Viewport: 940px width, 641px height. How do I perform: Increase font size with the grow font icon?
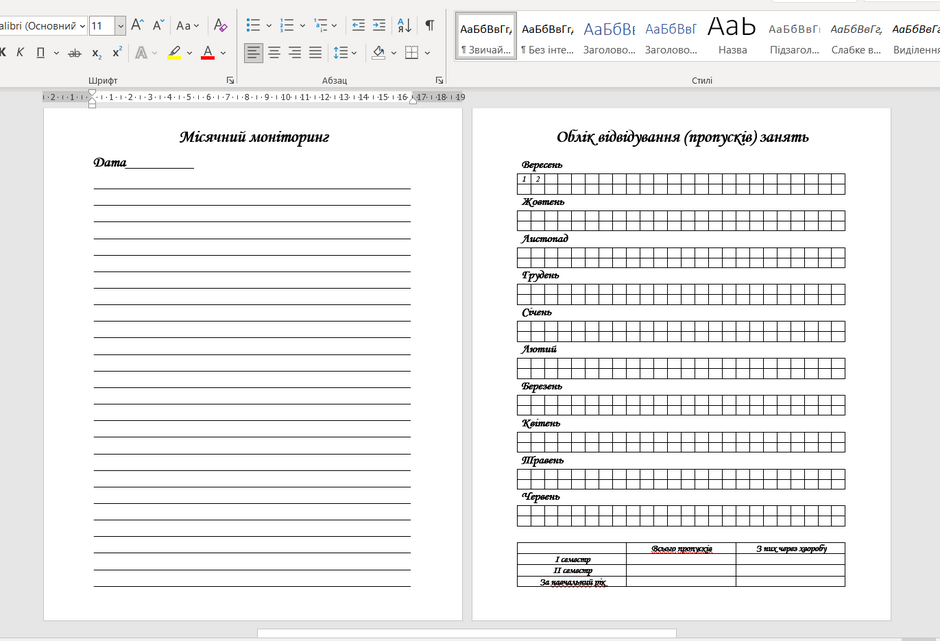(137, 25)
